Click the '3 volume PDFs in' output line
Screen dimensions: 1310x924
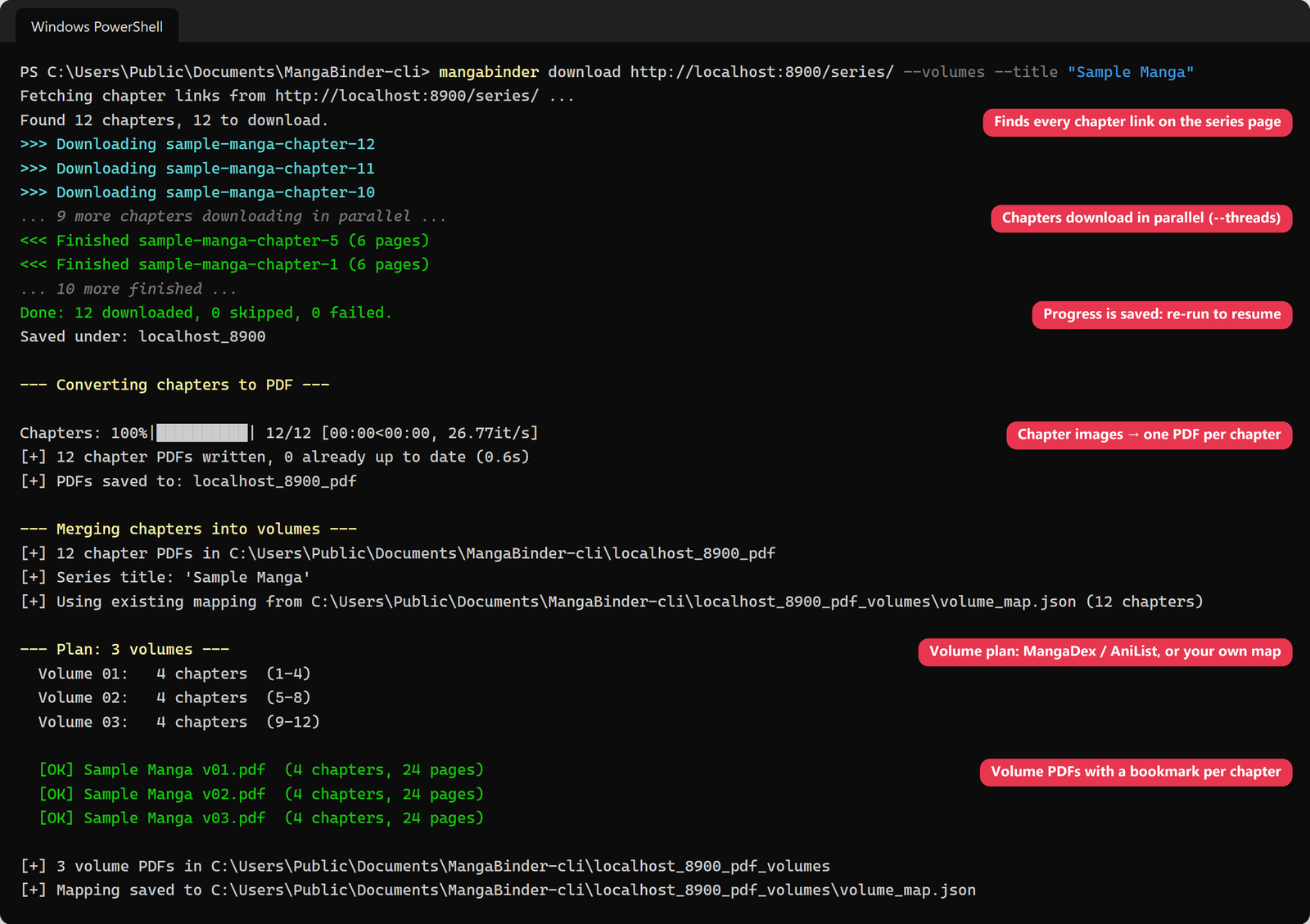pos(425,866)
